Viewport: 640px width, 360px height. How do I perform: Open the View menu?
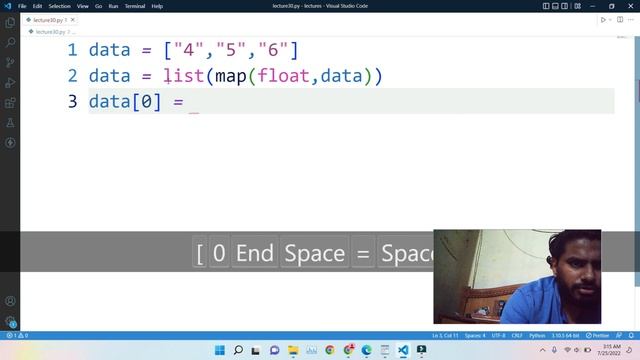point(82,6)
